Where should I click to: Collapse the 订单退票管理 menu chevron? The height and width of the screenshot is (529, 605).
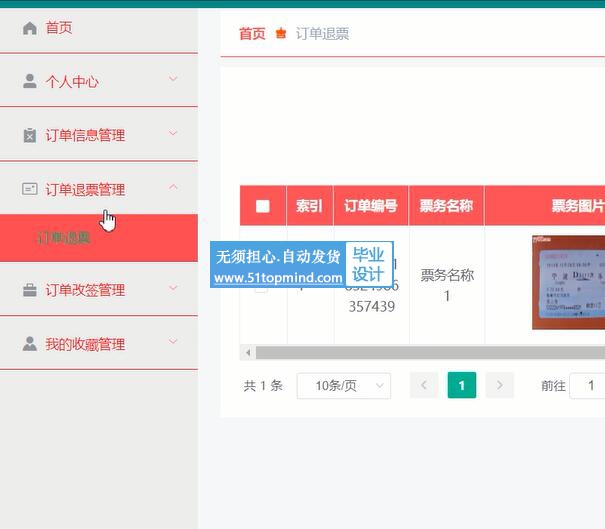point(173,188)
